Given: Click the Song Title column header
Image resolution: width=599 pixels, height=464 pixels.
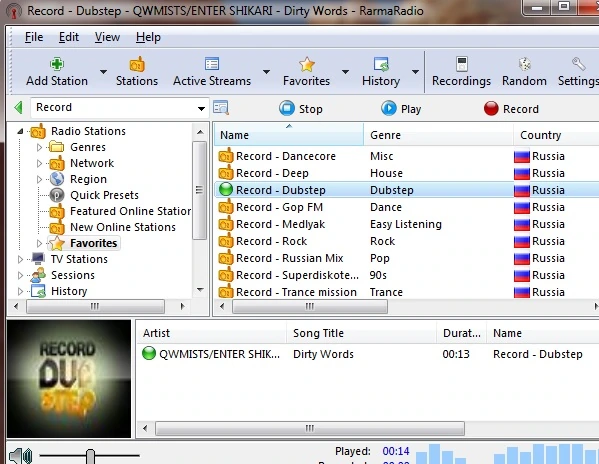Looking at the screenshot, I should click(x=361, y=333).
